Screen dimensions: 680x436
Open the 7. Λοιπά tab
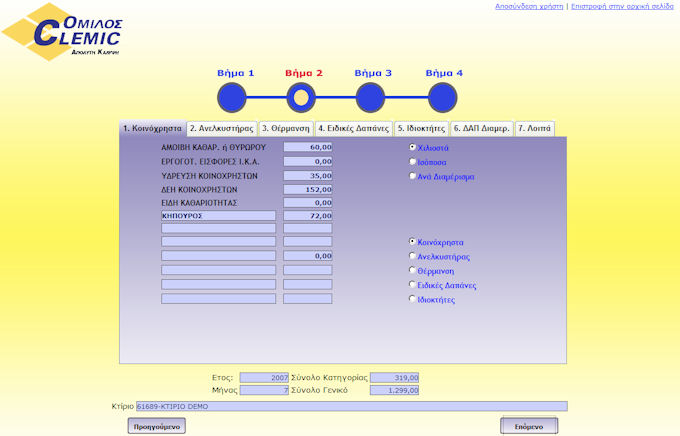pyautogui.click(x=534, y=128)
